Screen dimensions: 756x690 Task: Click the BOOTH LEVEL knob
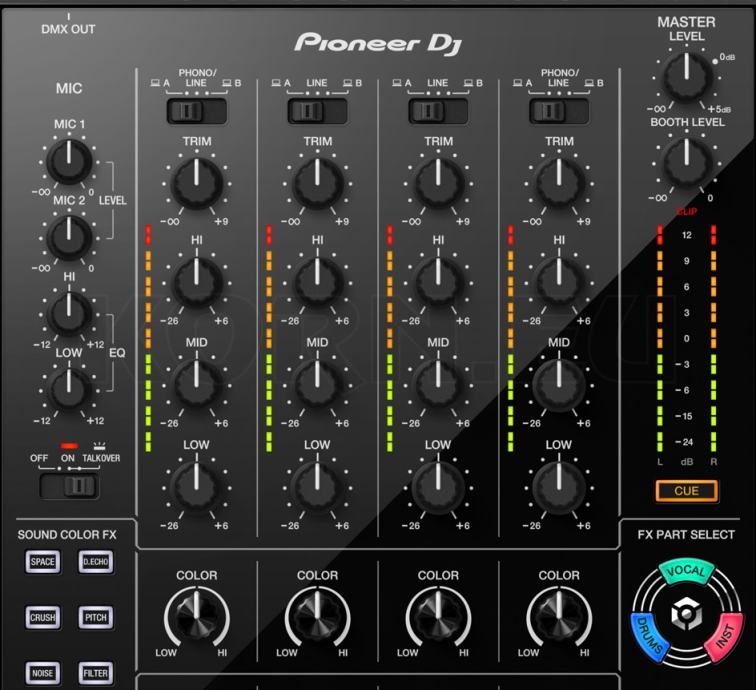coord(687,163)
